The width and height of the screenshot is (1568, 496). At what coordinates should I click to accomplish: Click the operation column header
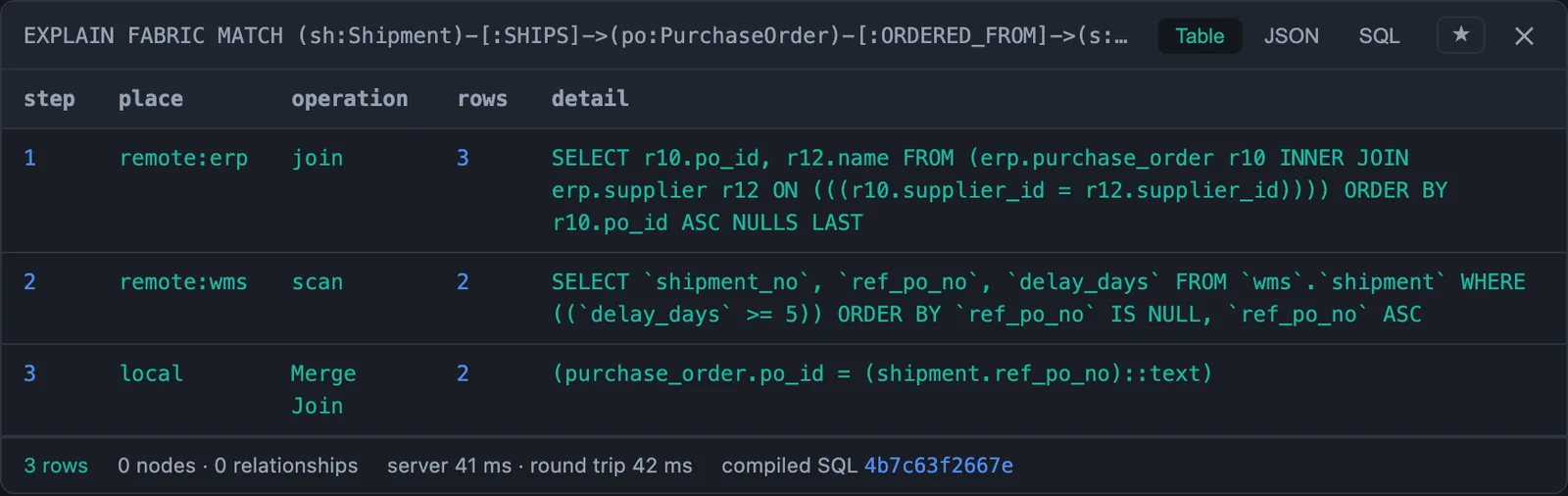(349, 98)
